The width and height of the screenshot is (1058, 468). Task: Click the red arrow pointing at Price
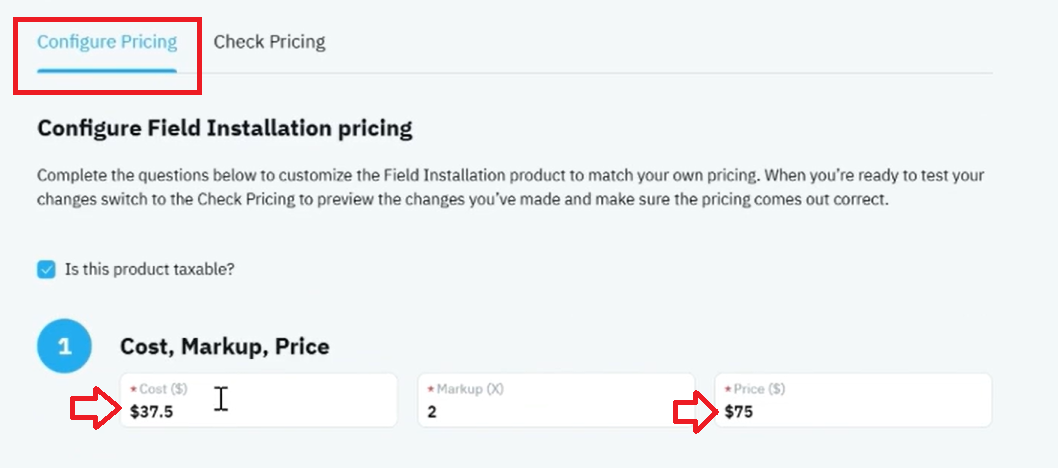pos(696,411)
